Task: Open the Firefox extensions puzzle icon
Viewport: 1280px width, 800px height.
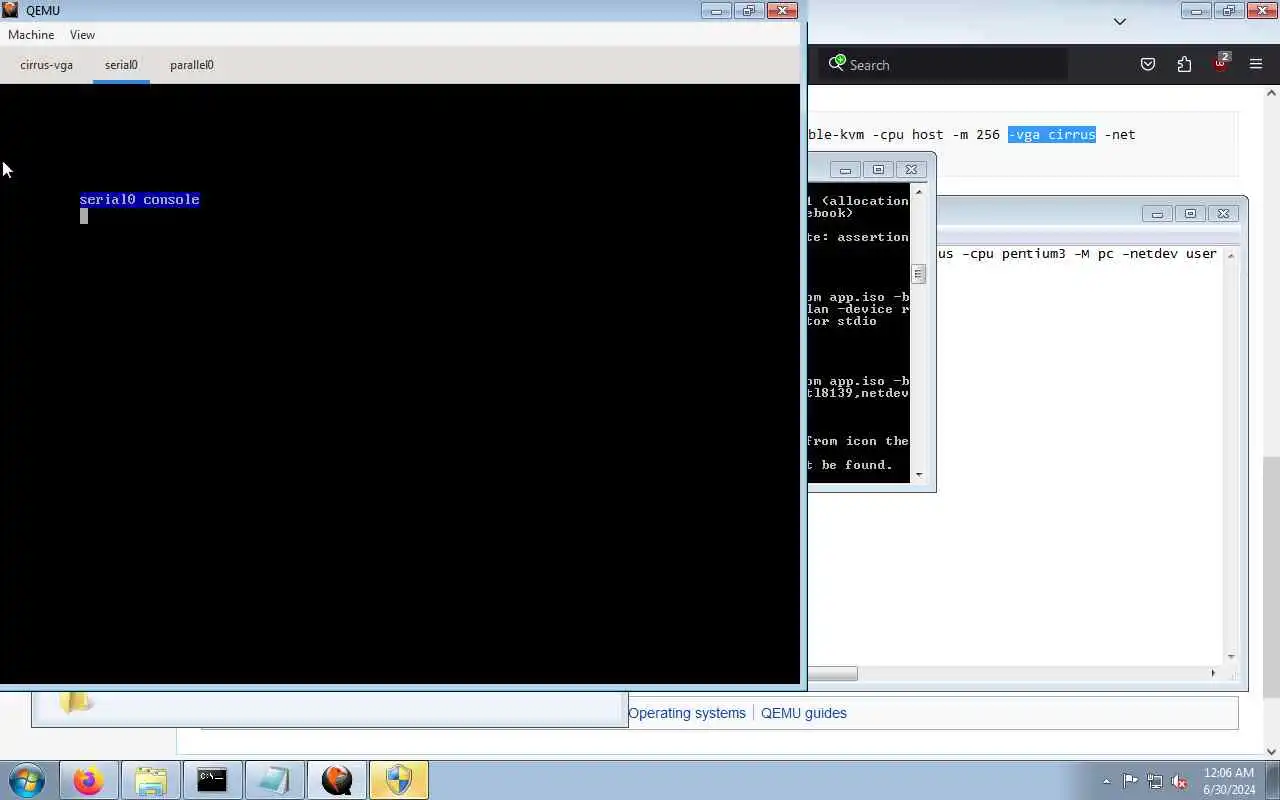Action: click(1184, 65)
